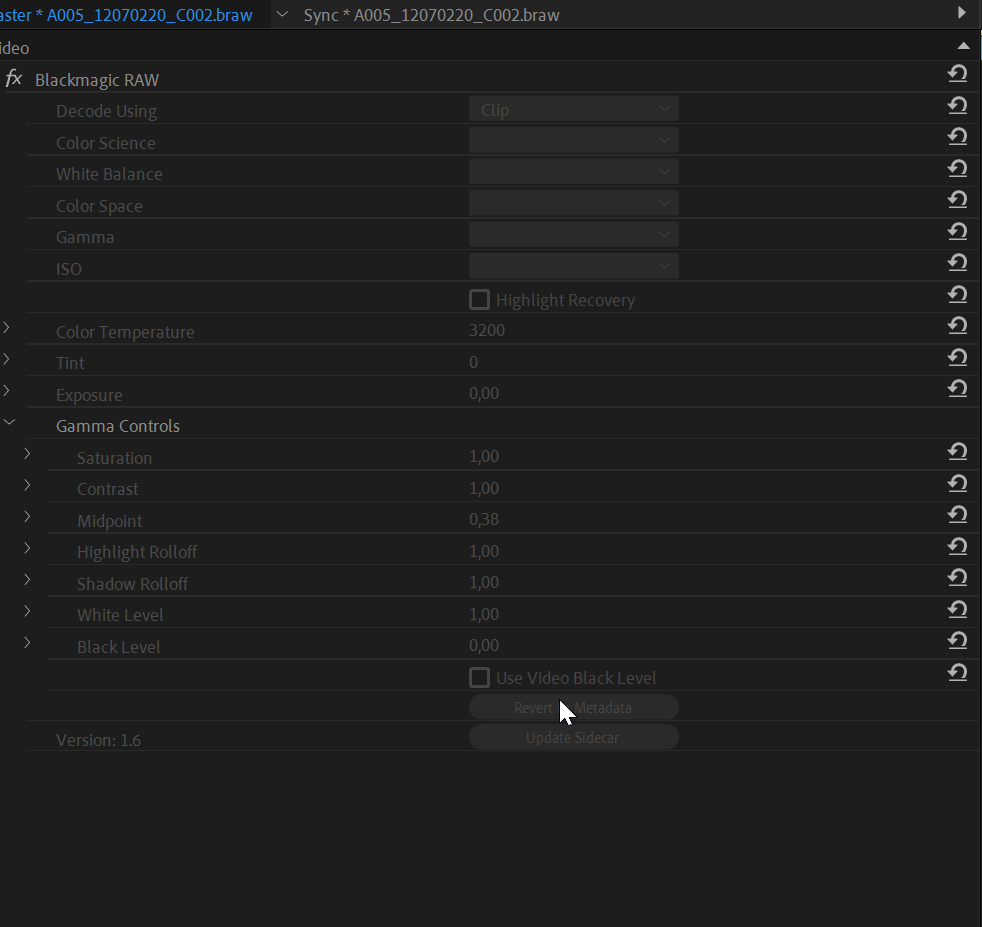The height and width of the screenshot is (927, 982).
Task: Switch to the Master A005_12070220_C002.braw tab
Action: click(126, 15)
